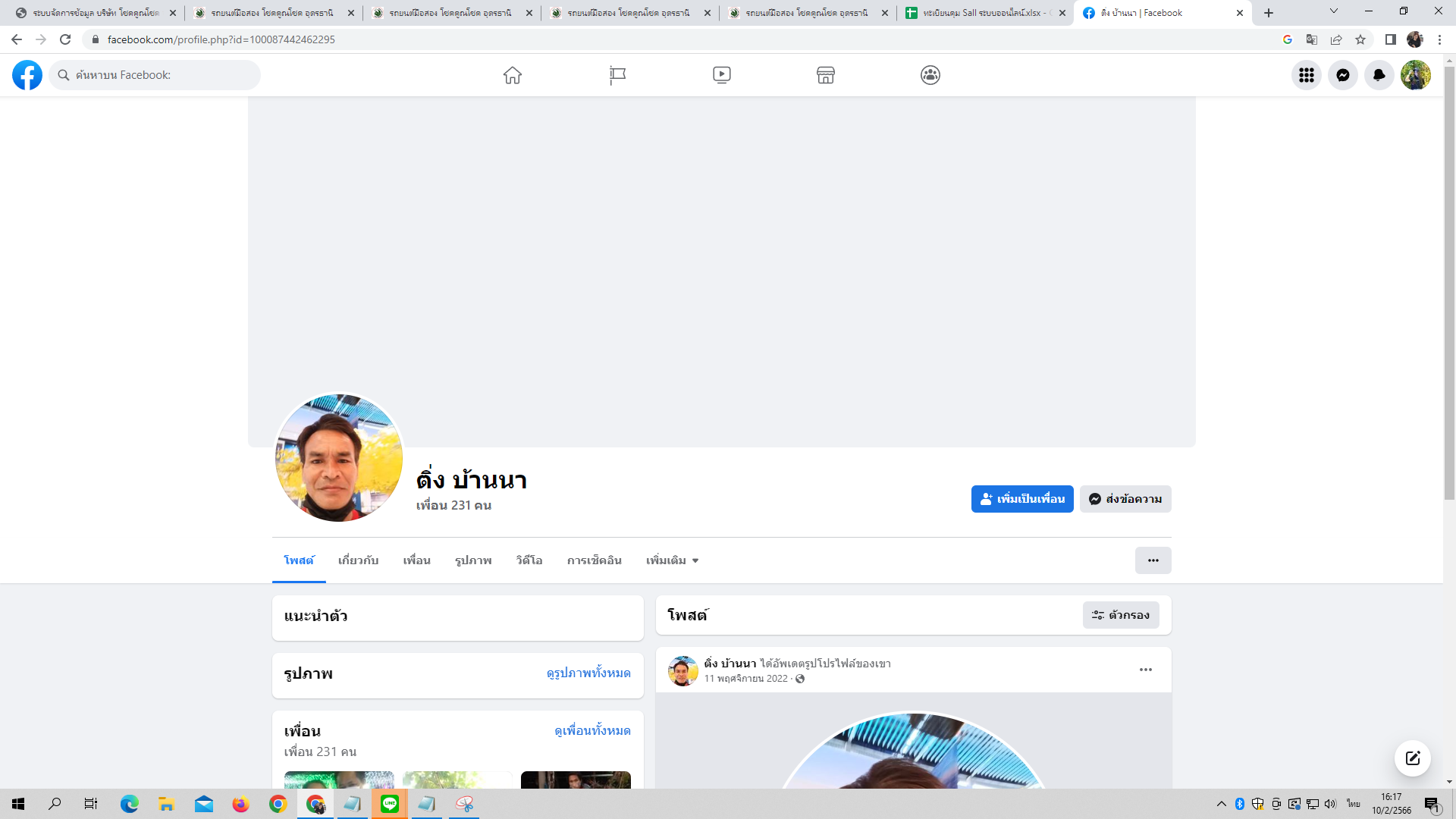Open the notifications bell icon
Viewport: 1456px width, 819px height.
point(1379,75)
